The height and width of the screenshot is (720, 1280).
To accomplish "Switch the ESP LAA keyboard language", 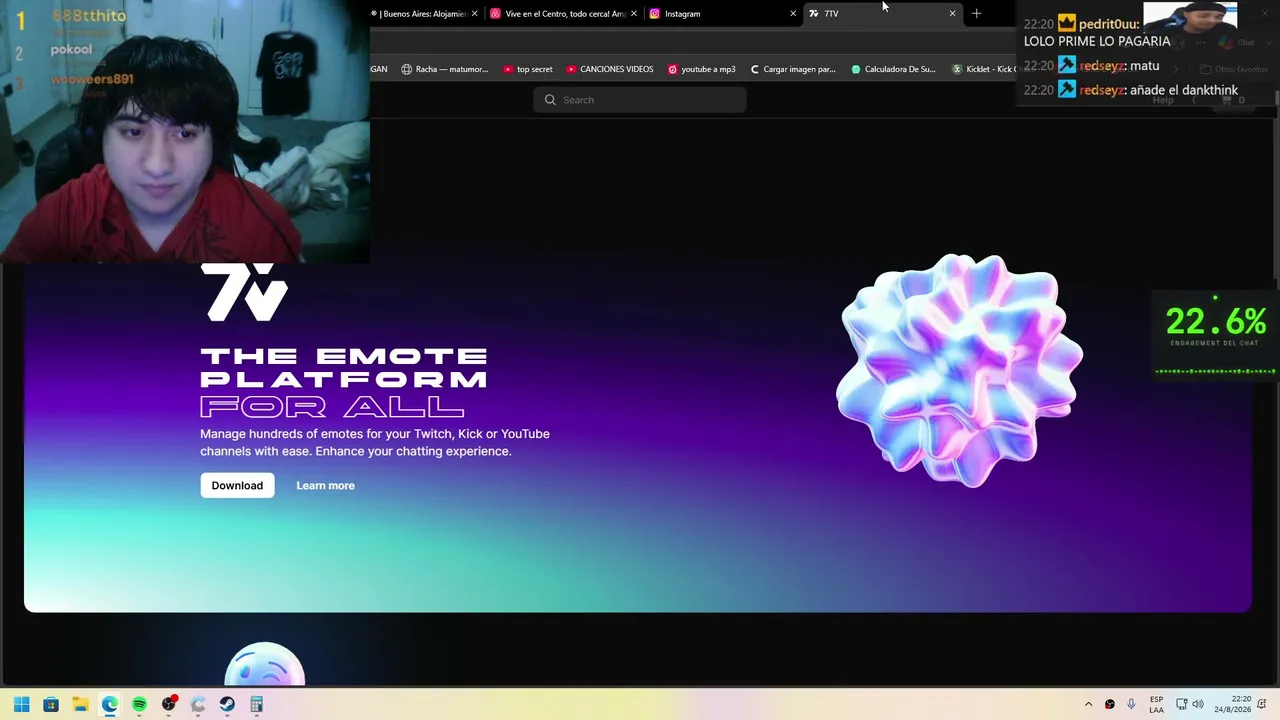I will coord(1156,705).
